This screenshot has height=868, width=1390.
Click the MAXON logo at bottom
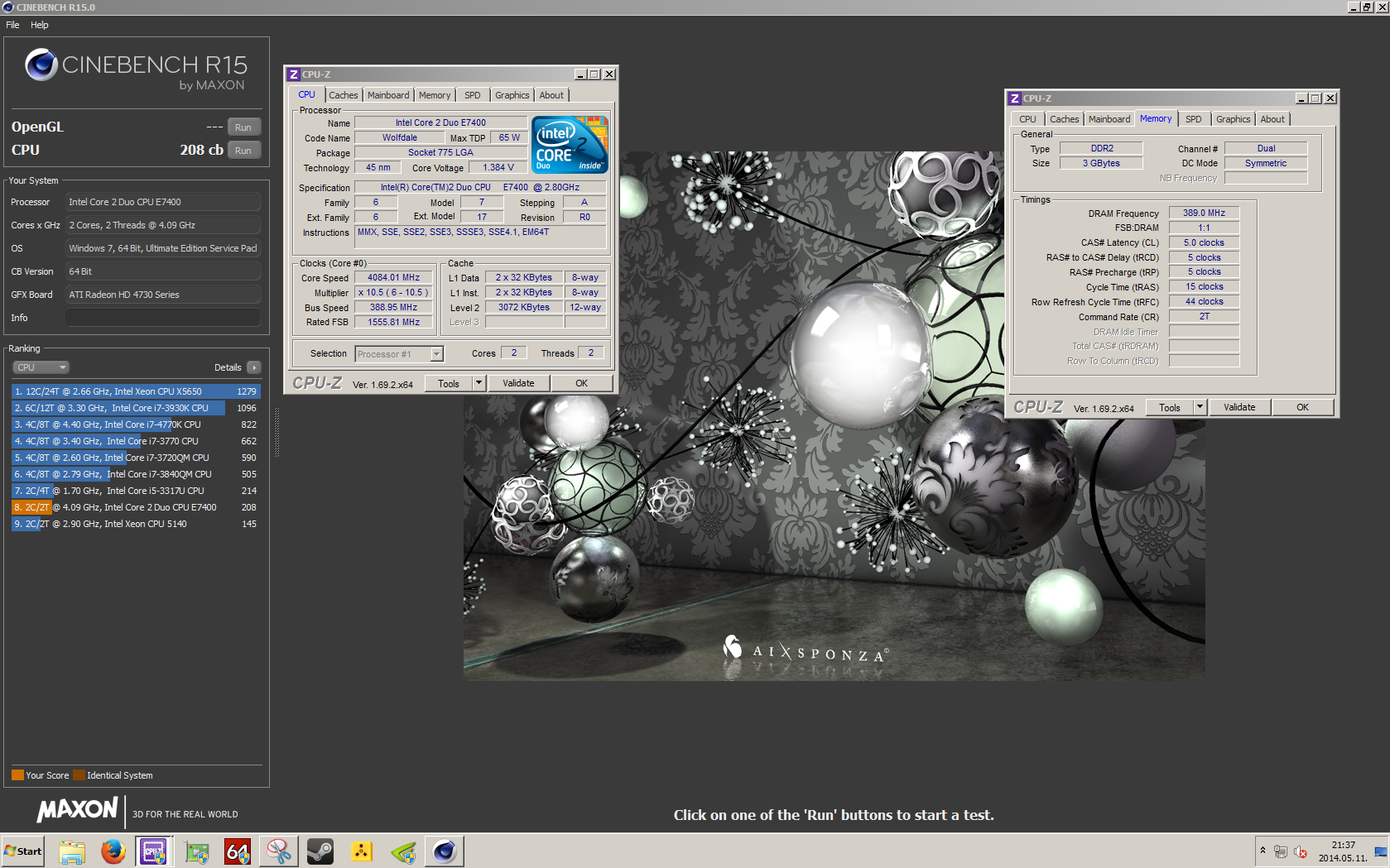tap(78, 810)
